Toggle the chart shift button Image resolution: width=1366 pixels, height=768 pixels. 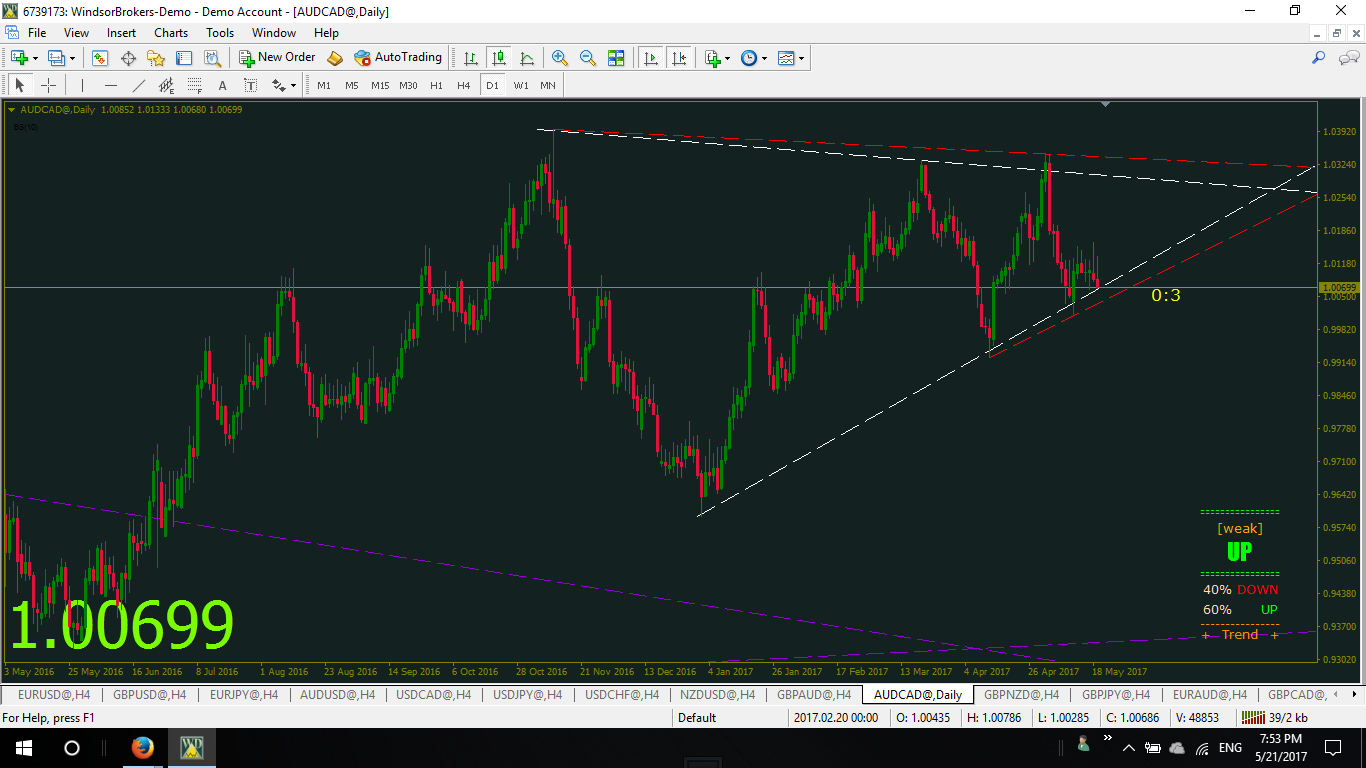point(680,58)
